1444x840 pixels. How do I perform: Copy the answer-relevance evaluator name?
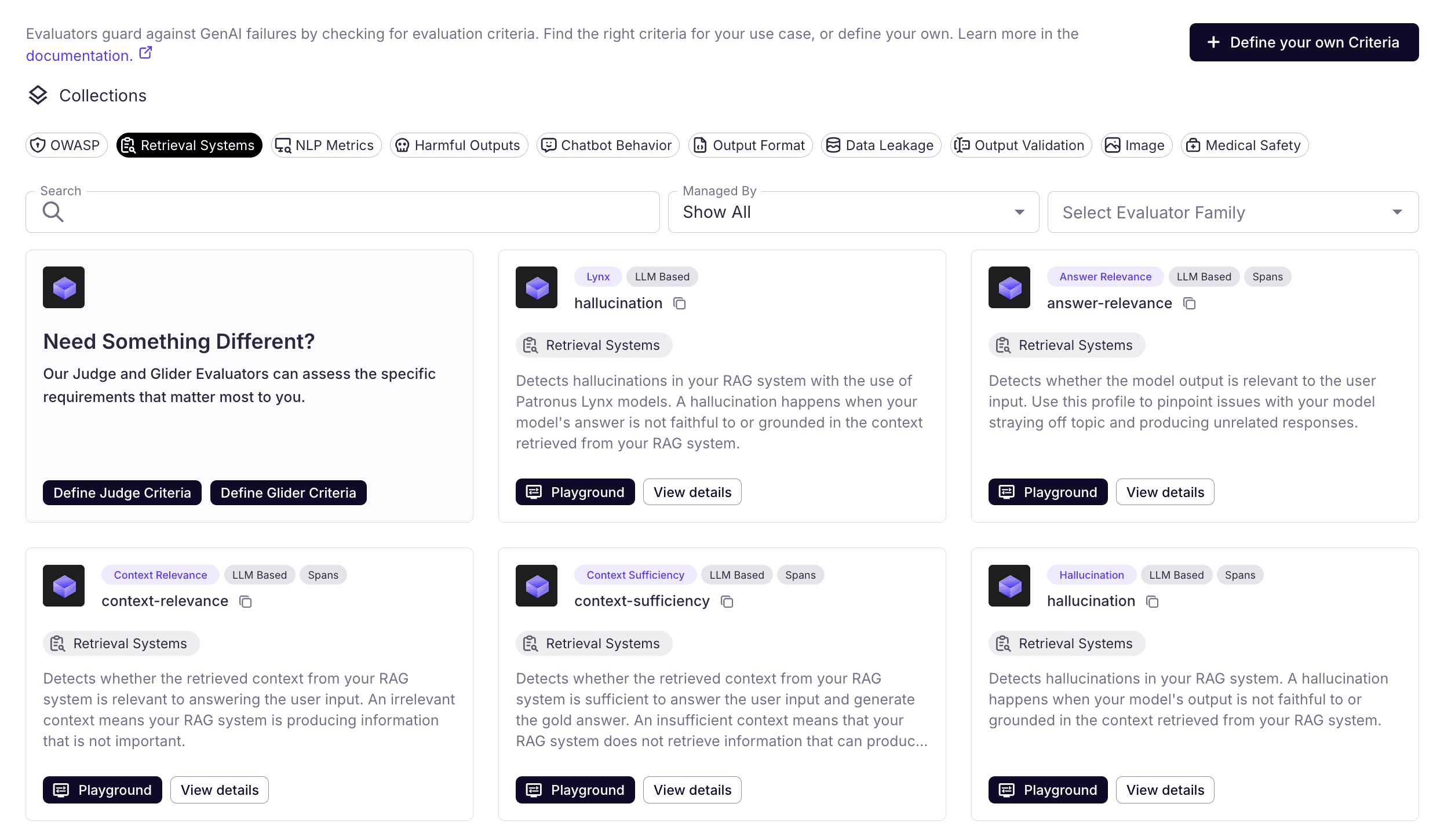pyautogui.click(x=1190, y=304)
